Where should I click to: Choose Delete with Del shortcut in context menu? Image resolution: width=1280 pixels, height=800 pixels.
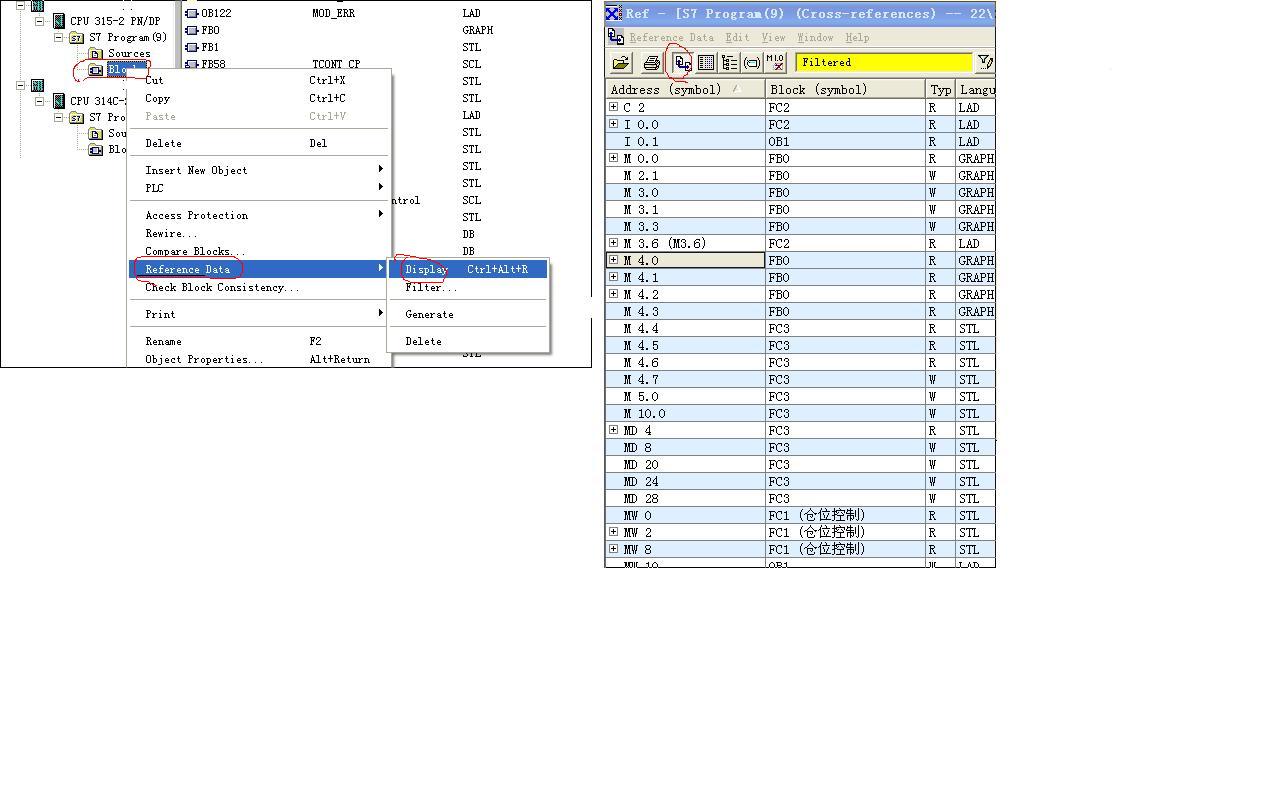(x=259, y=143)
